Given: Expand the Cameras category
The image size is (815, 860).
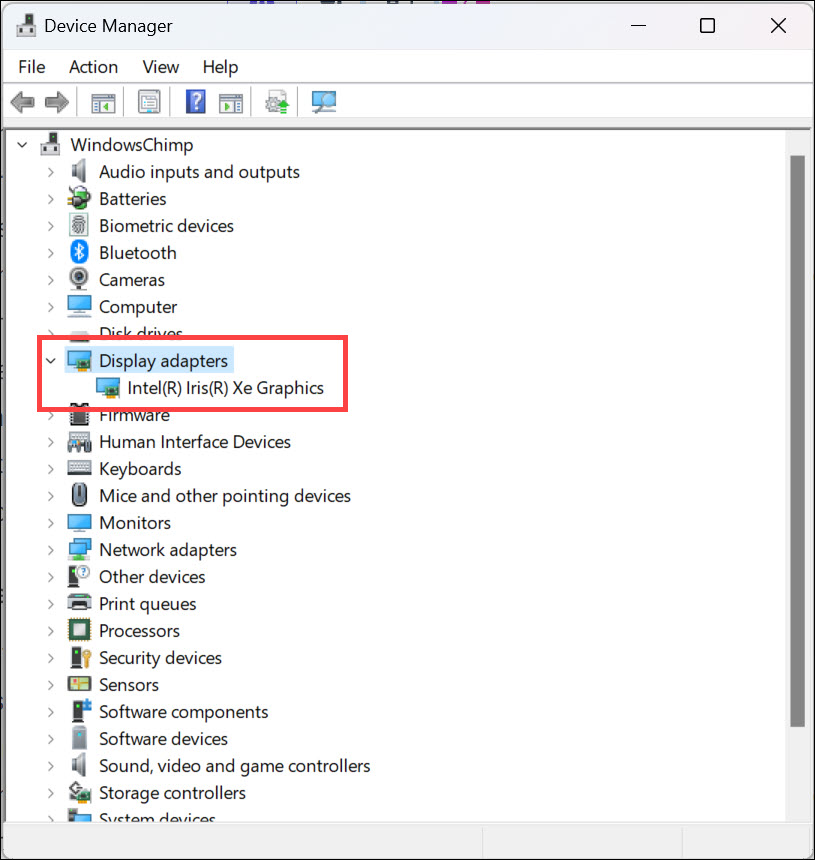Looking at the screenshot, I should click(x=50, y=280).
